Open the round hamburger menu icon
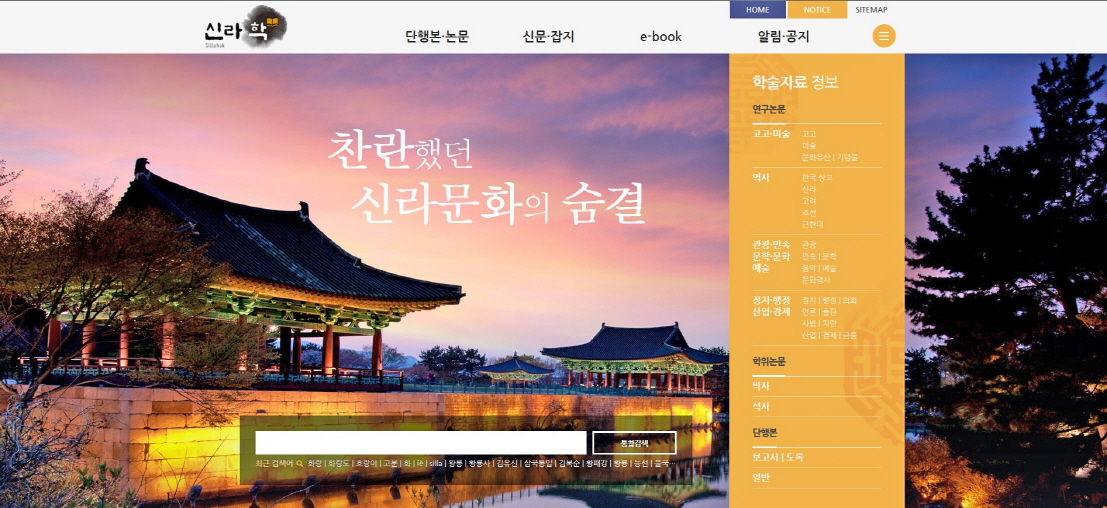 (884, 36)
